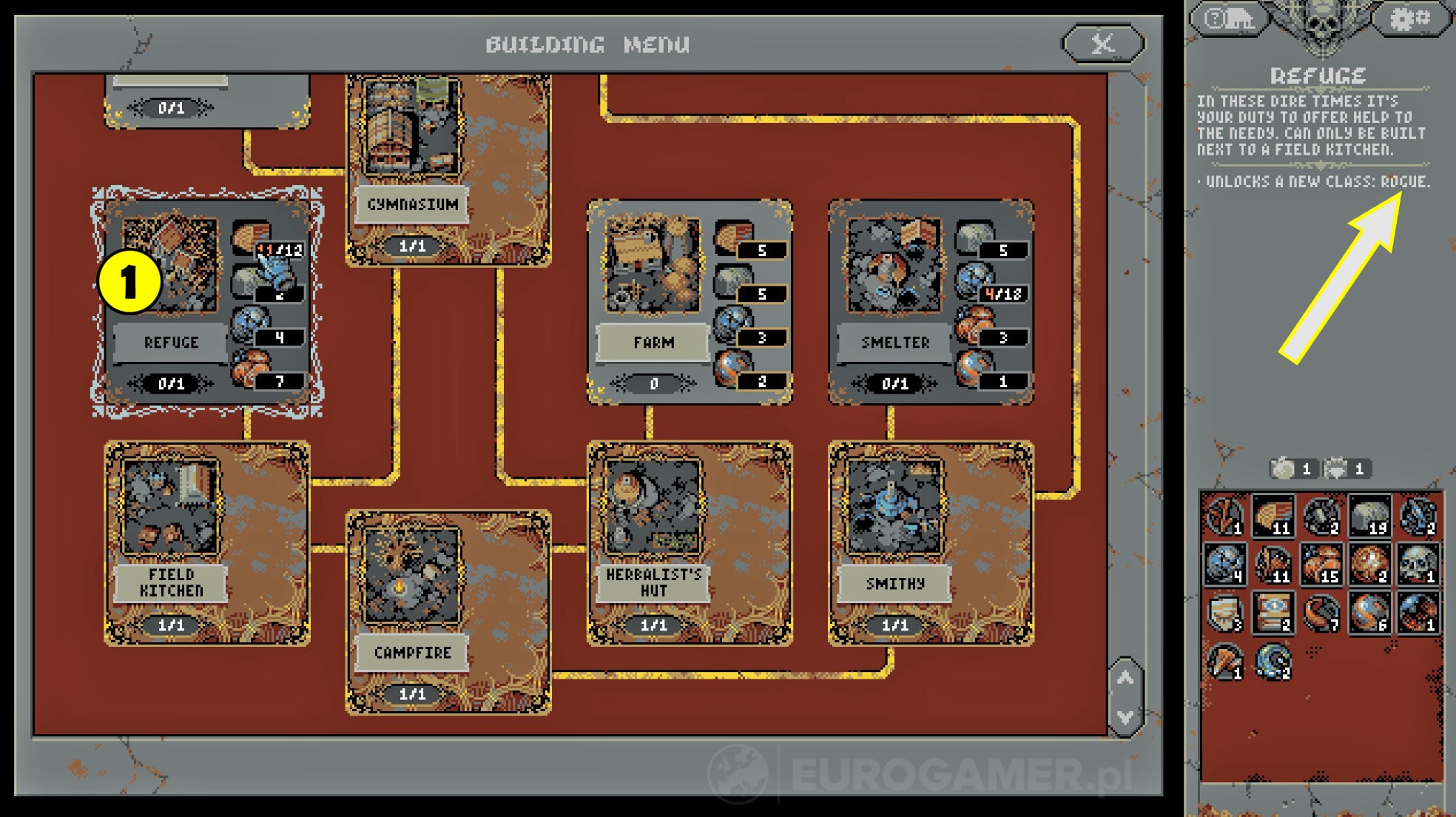Select the blue crescent resource in the bottom row
1456x817 pixels.
(1273, 661)
